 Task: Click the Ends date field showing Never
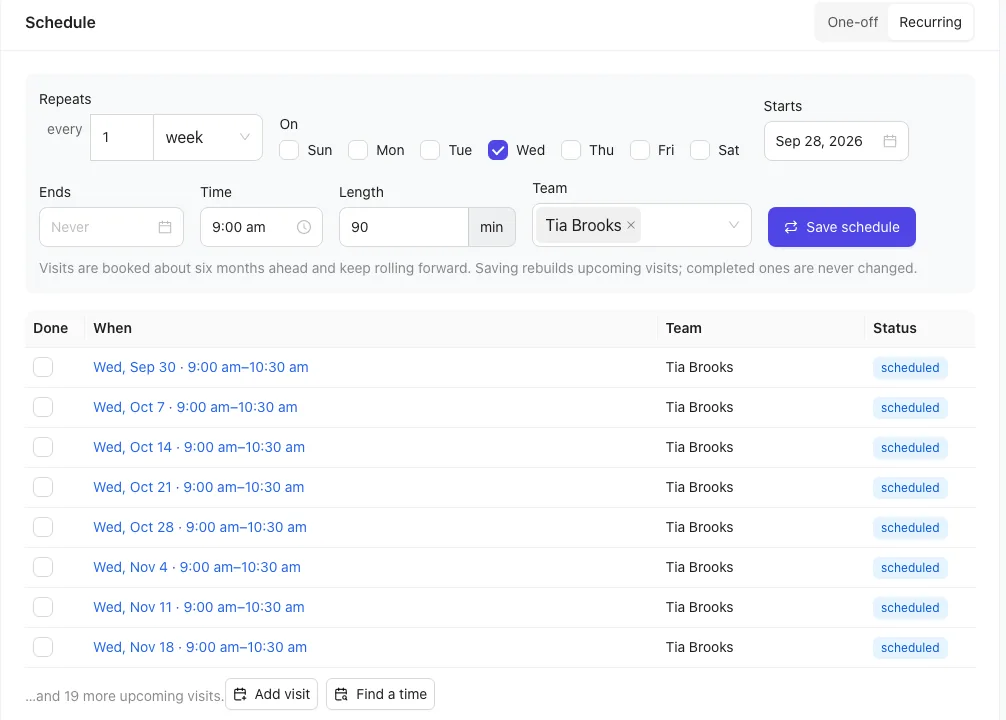click(x=112, y=227)
